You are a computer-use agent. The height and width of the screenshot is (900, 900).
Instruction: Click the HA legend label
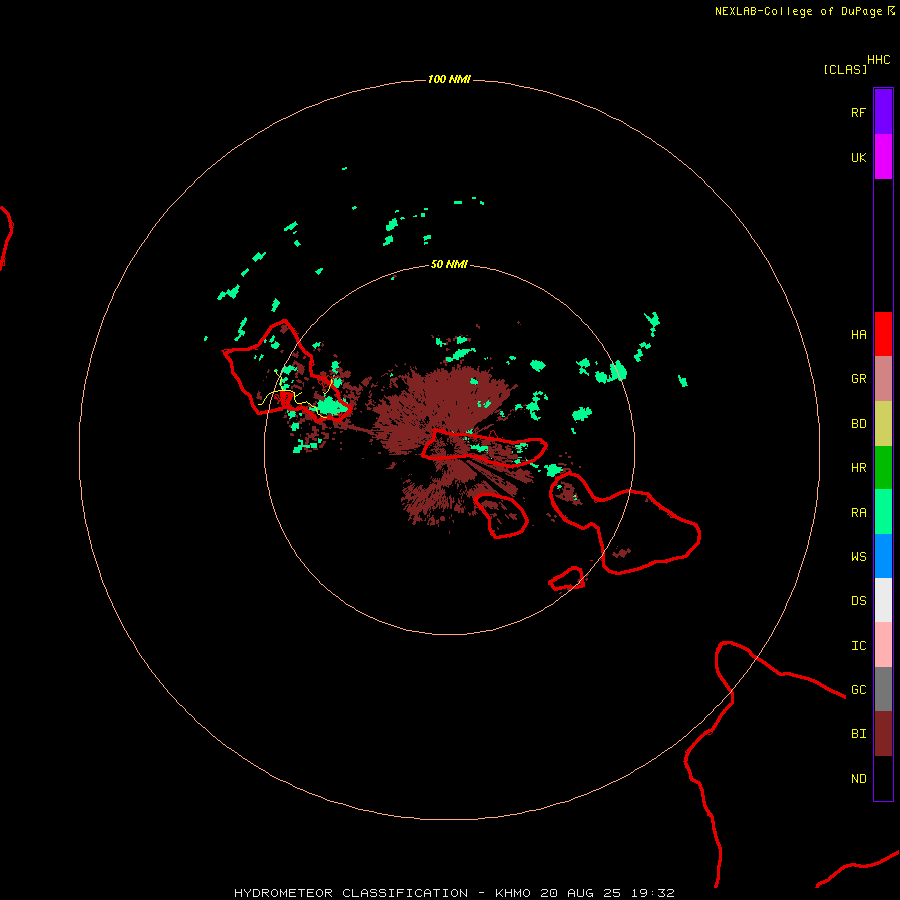coord(858,335)
